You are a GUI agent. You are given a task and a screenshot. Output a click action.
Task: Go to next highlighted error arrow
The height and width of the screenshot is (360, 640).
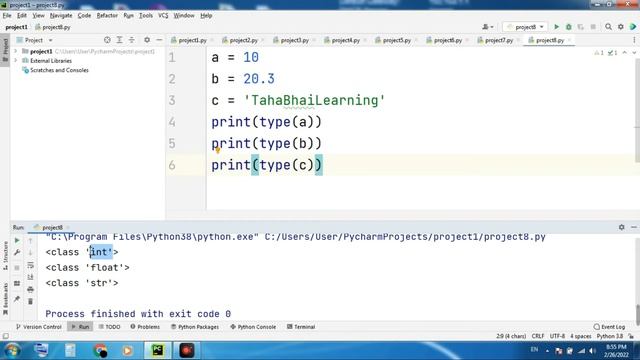click(633, 53)
